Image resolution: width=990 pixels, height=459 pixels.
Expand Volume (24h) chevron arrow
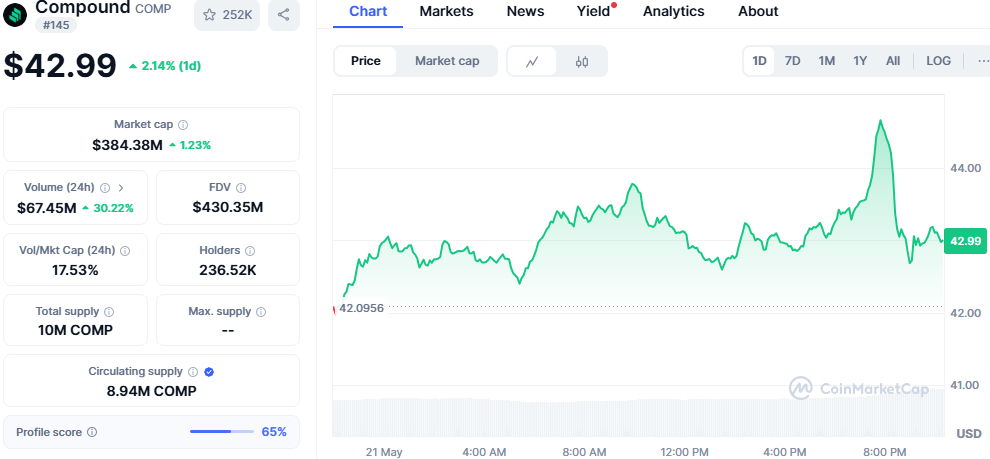click(x=121, y=187)
